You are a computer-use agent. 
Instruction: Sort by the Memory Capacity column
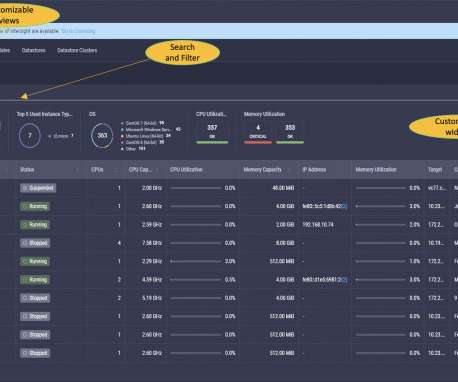pos(262,170)
